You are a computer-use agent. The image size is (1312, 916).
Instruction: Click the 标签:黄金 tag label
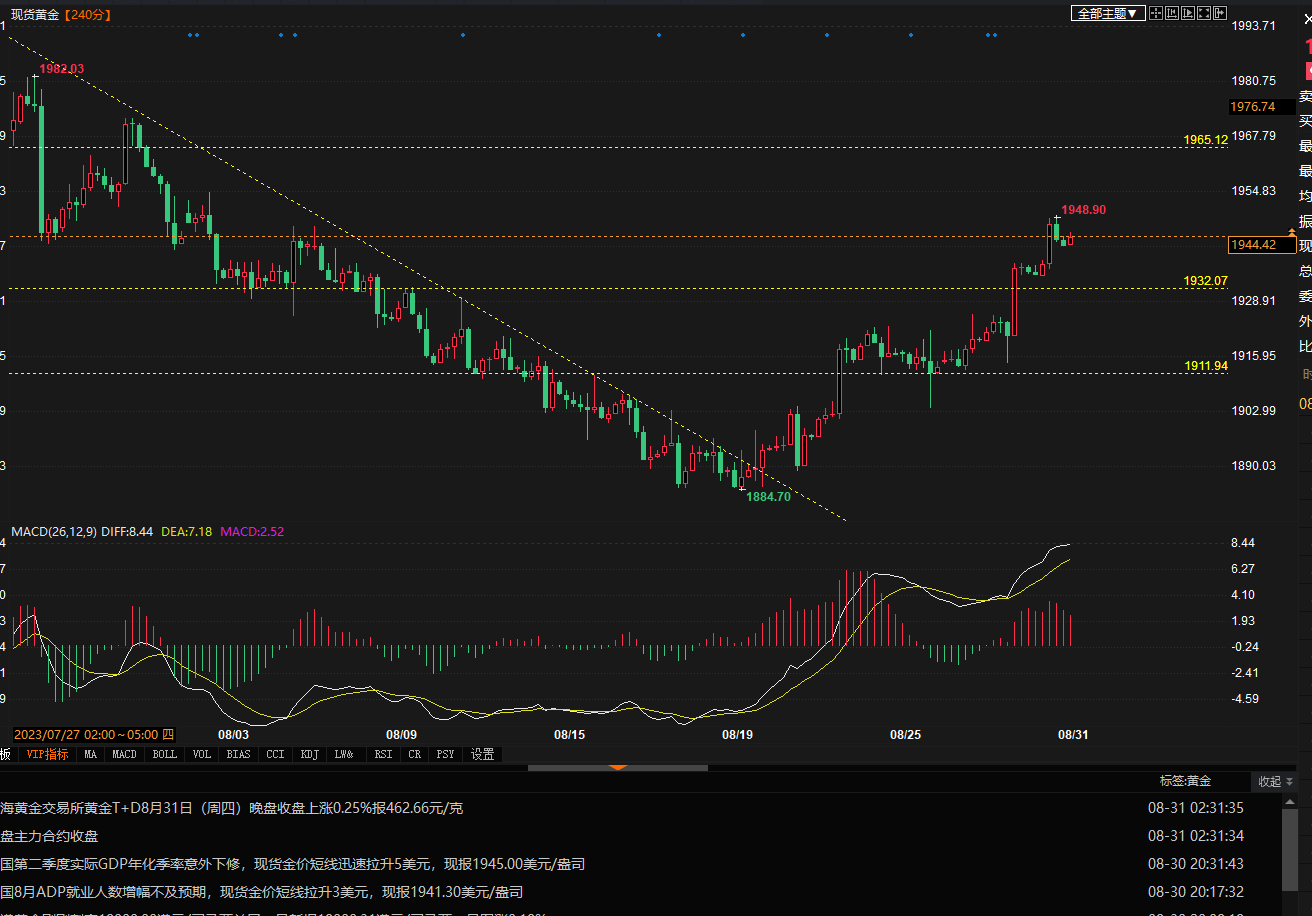coord(1185,781)
